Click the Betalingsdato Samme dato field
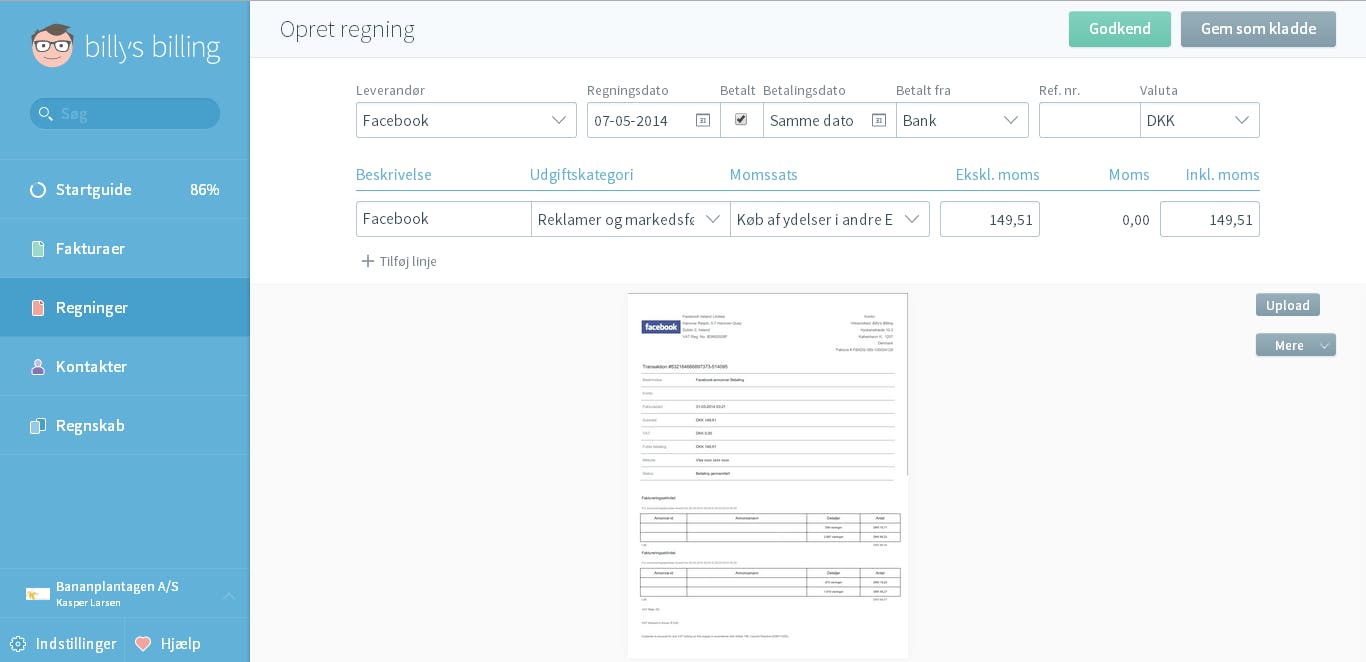 [829, 120]
